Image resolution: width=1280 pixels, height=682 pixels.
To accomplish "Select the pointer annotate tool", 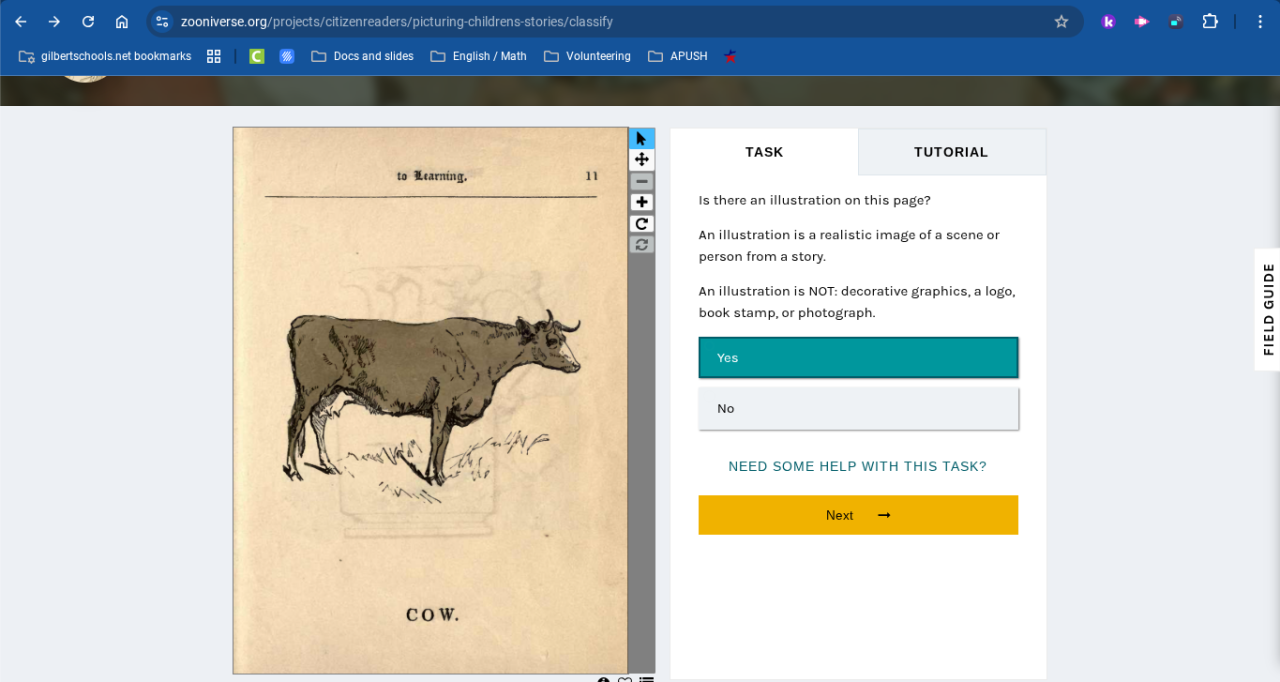I will [x=641, y=138].
